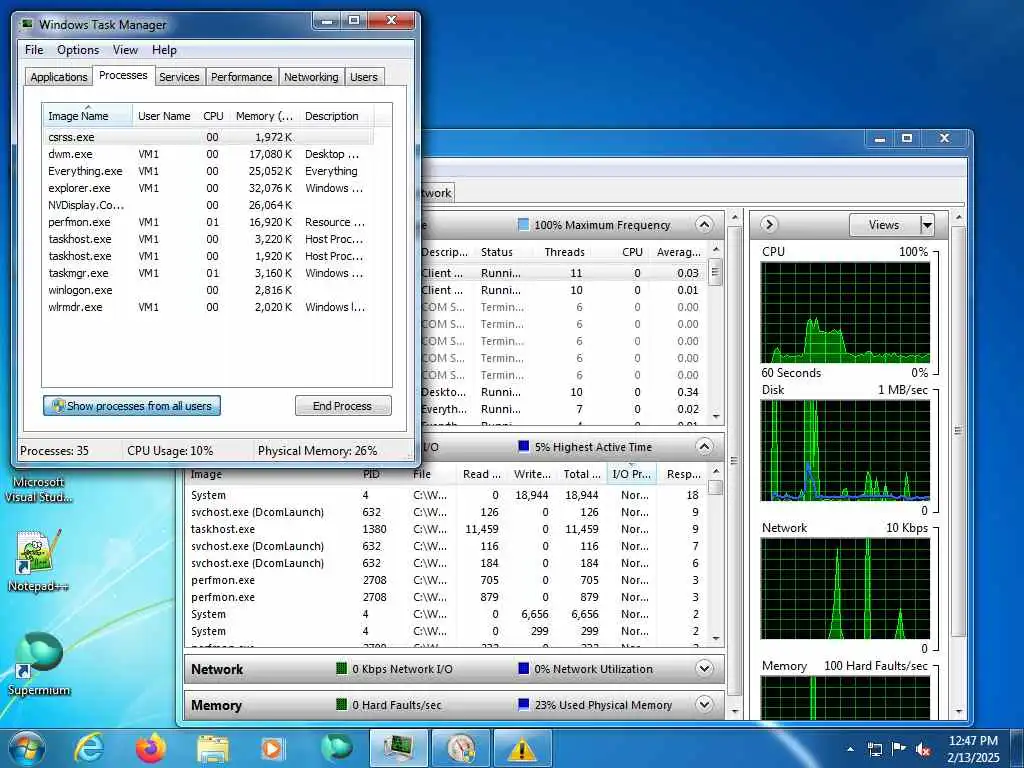This screenshot has height=768, width=1024.
Task: Open the Help menu in Task Manager
Action: pyautogui.click(x=164, y=50)
